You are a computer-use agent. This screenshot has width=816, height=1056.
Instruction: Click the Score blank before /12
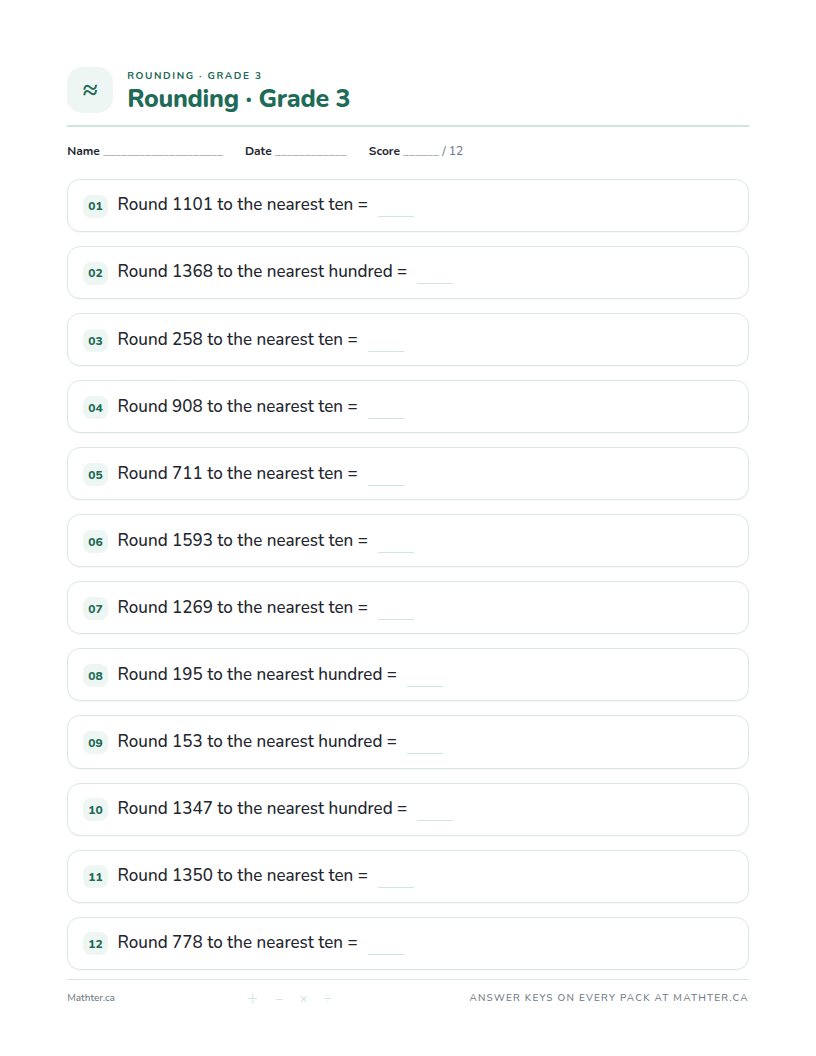pos(421,154)
